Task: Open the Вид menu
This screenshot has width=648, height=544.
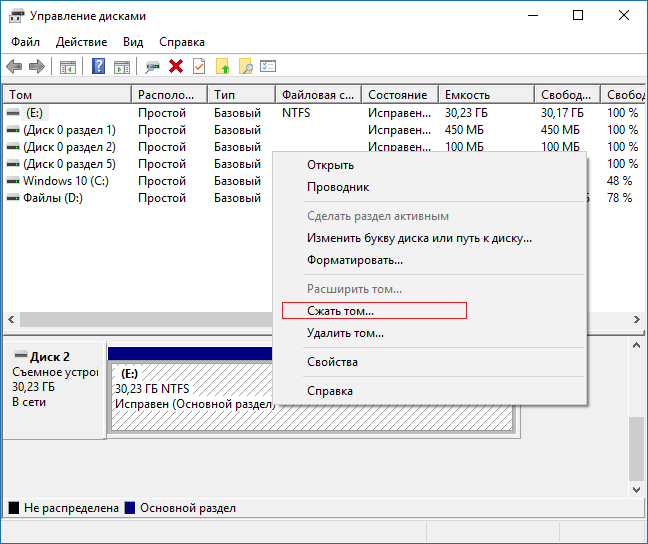Action: click(133, 42)
